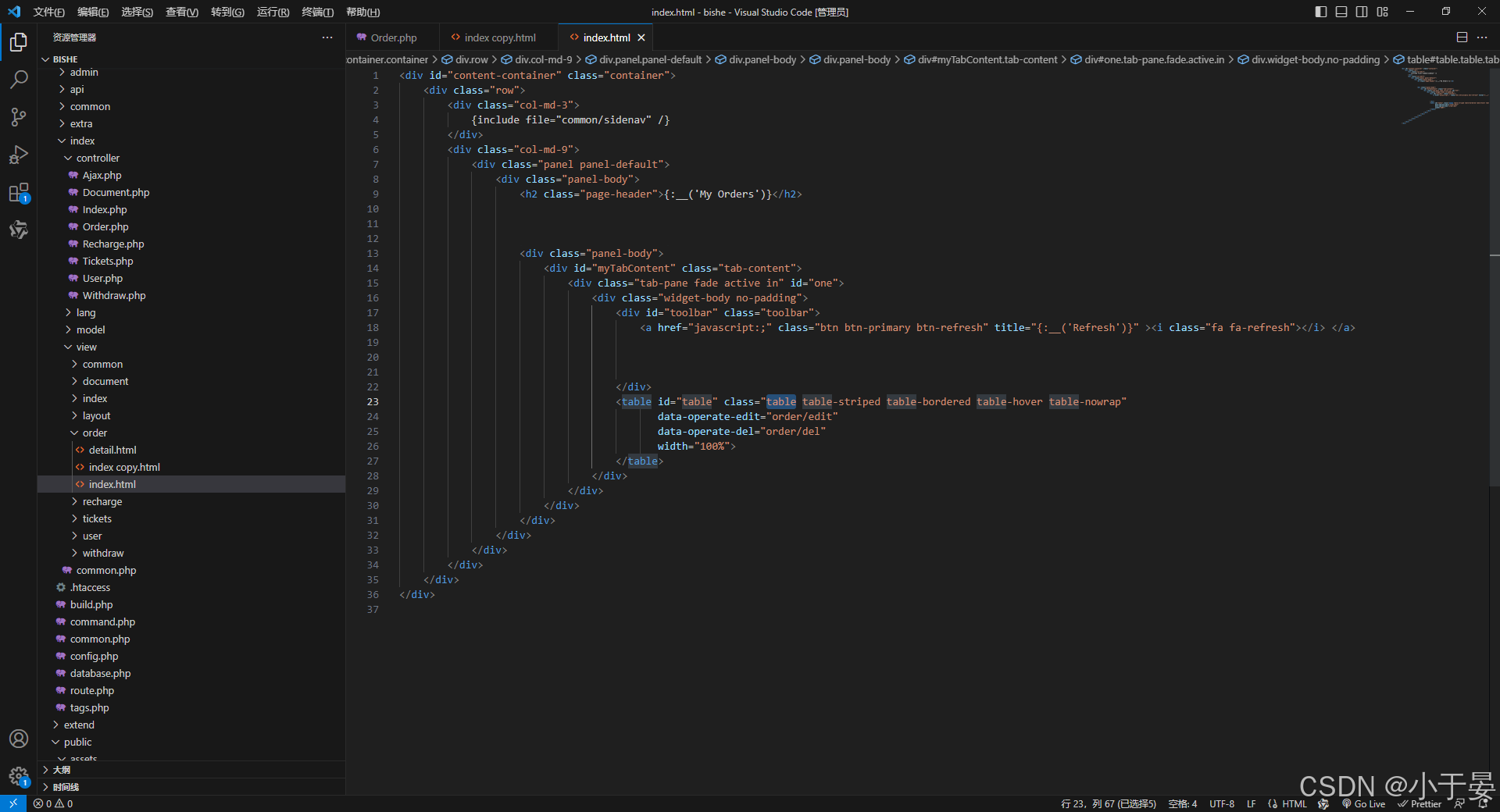
Task: Change the HTML language mode
Action: (1294, 803)
